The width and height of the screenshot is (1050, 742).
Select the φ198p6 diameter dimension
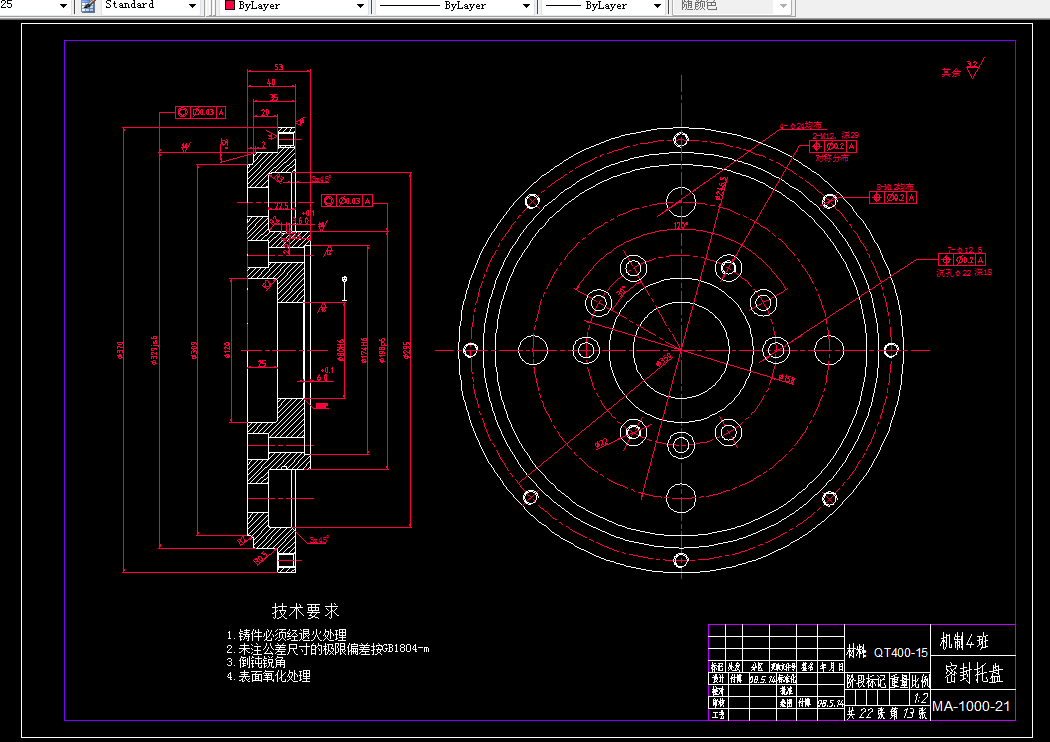point(382,350)
